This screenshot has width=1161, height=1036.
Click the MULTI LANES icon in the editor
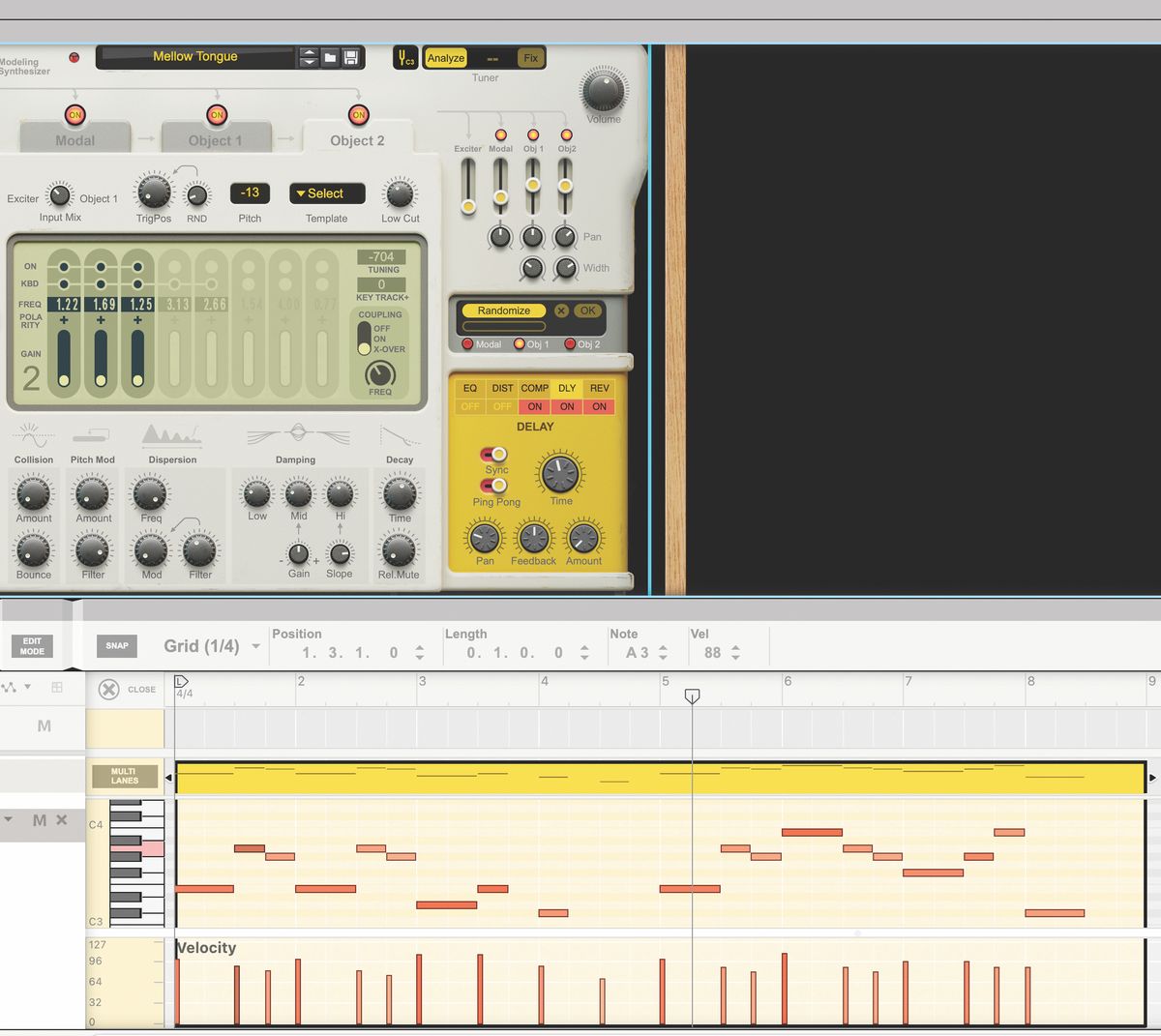[123, 776]
